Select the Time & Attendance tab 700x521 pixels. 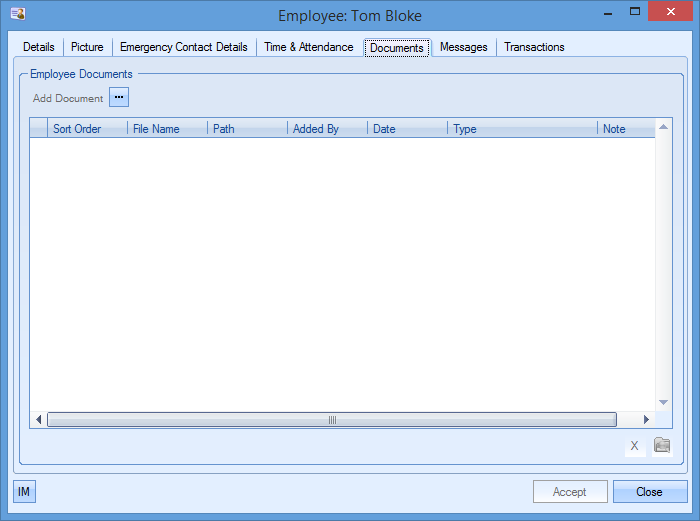point(308,47)
